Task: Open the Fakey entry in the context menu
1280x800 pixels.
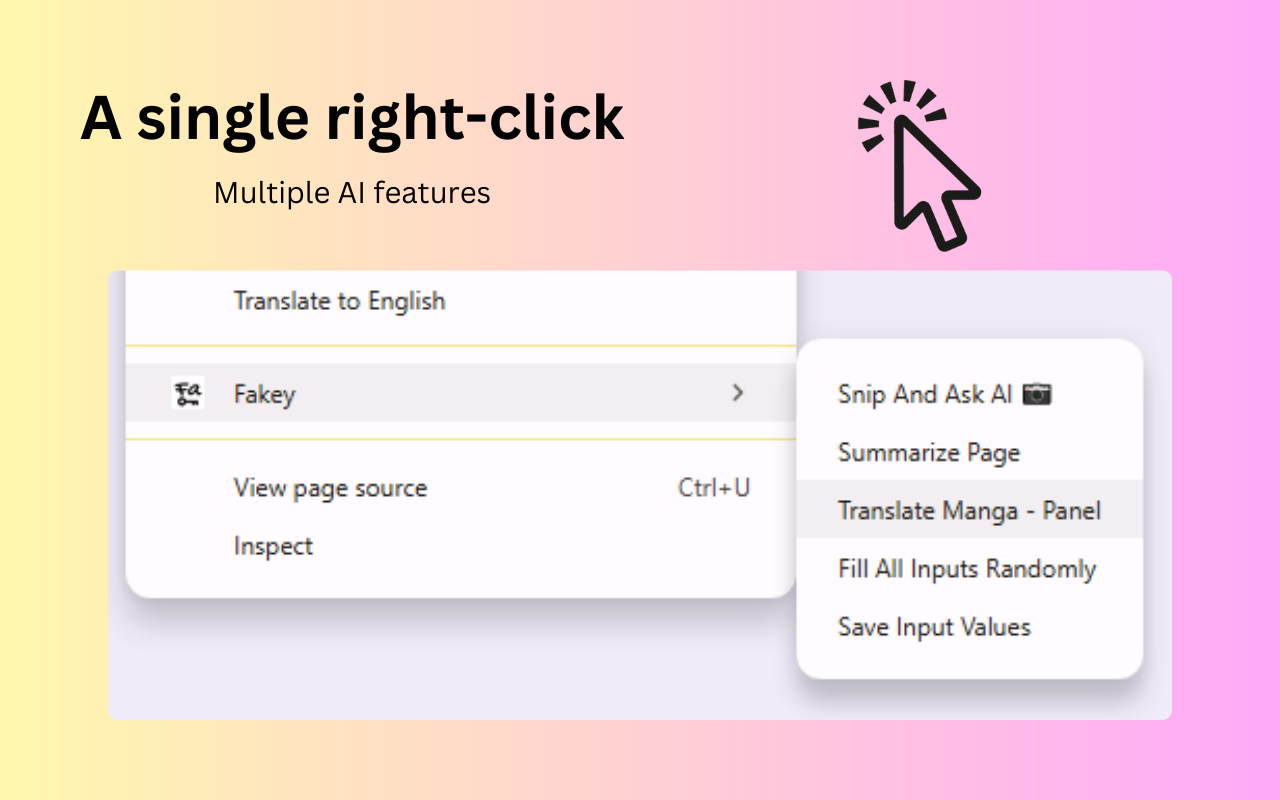Action: pyautogui.click(x=264, y=394)
